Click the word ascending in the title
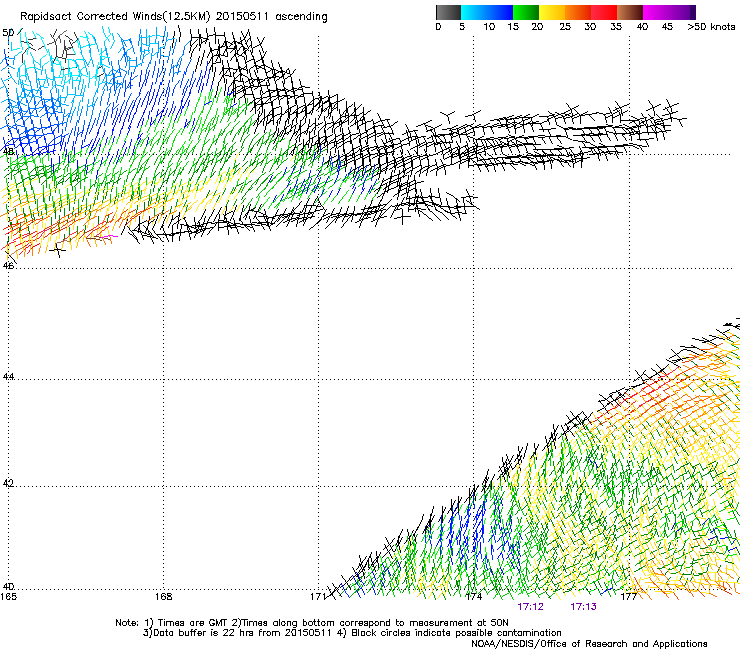The image size is (740, 650). tap(301, 17)
